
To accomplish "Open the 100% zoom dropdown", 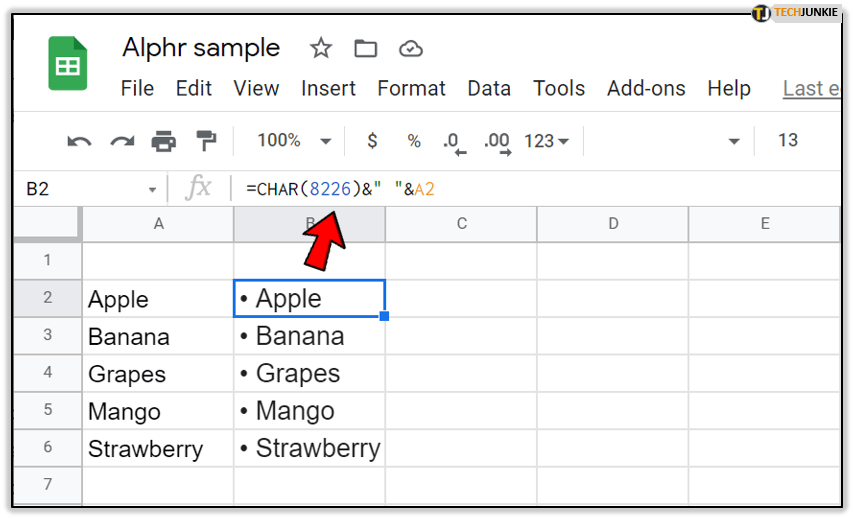I will 294,141.
